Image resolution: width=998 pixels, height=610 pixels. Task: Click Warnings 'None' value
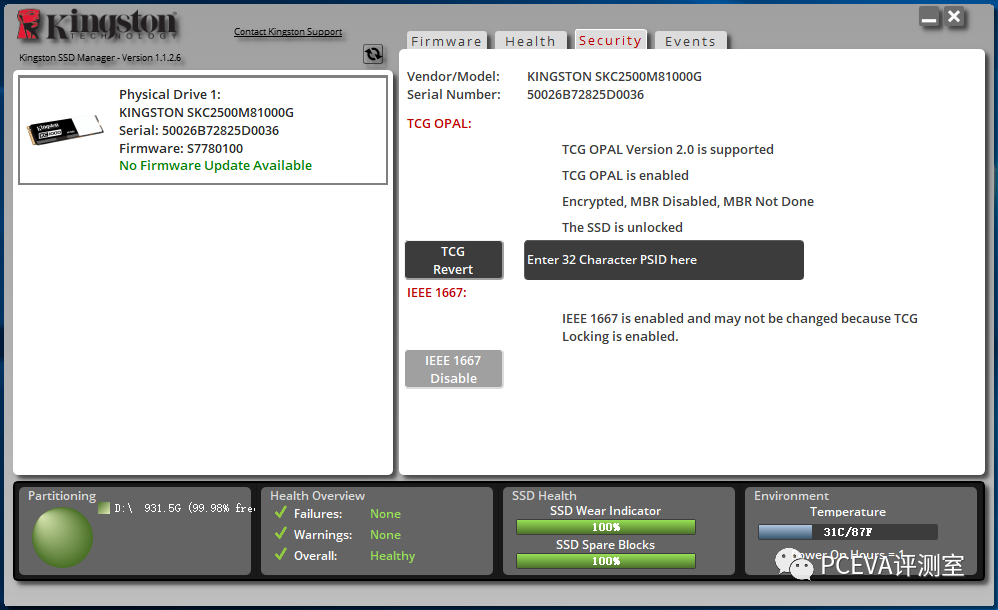pyautogui.click(x=385, y=535)
